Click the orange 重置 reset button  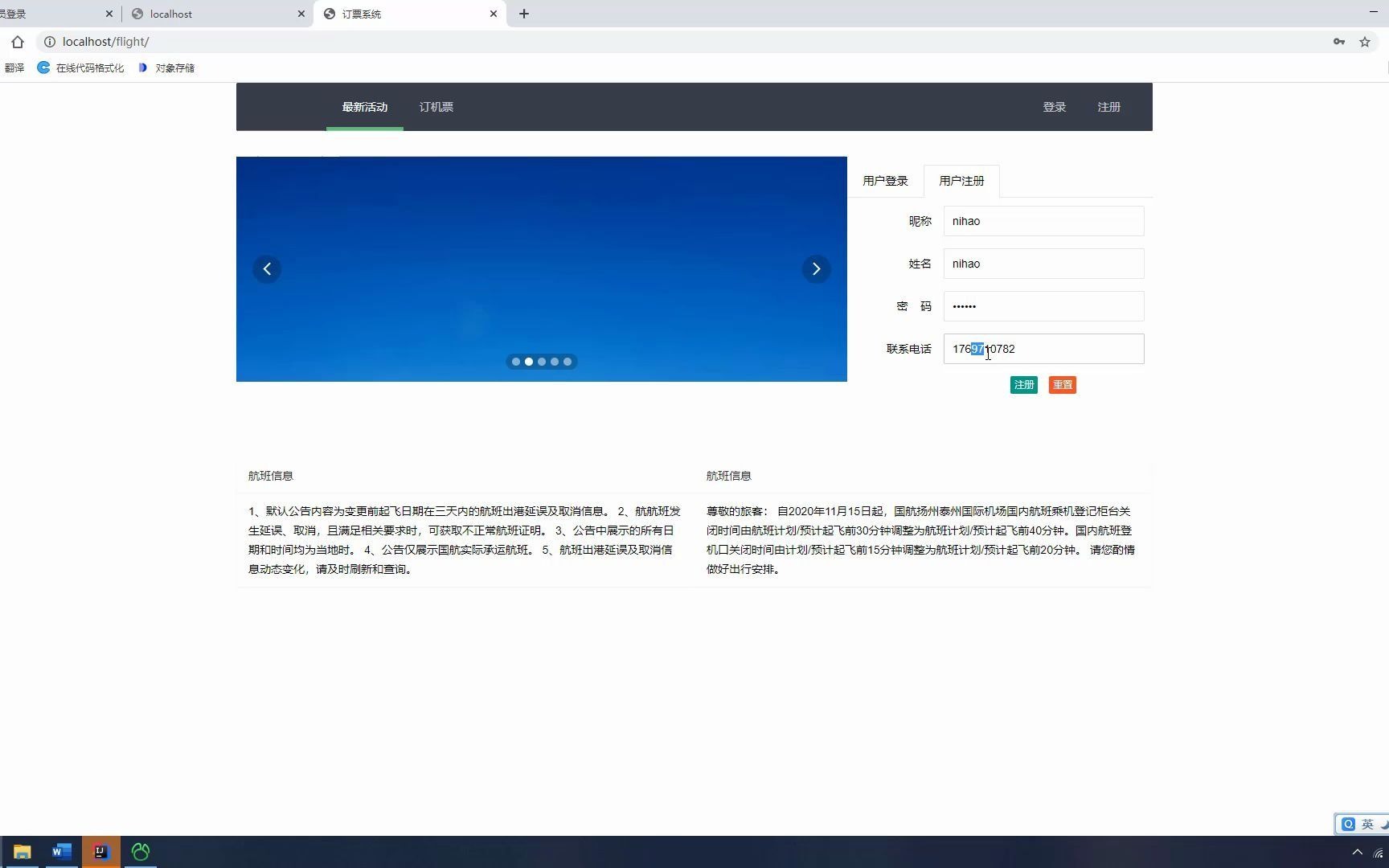click(1062, 384)
